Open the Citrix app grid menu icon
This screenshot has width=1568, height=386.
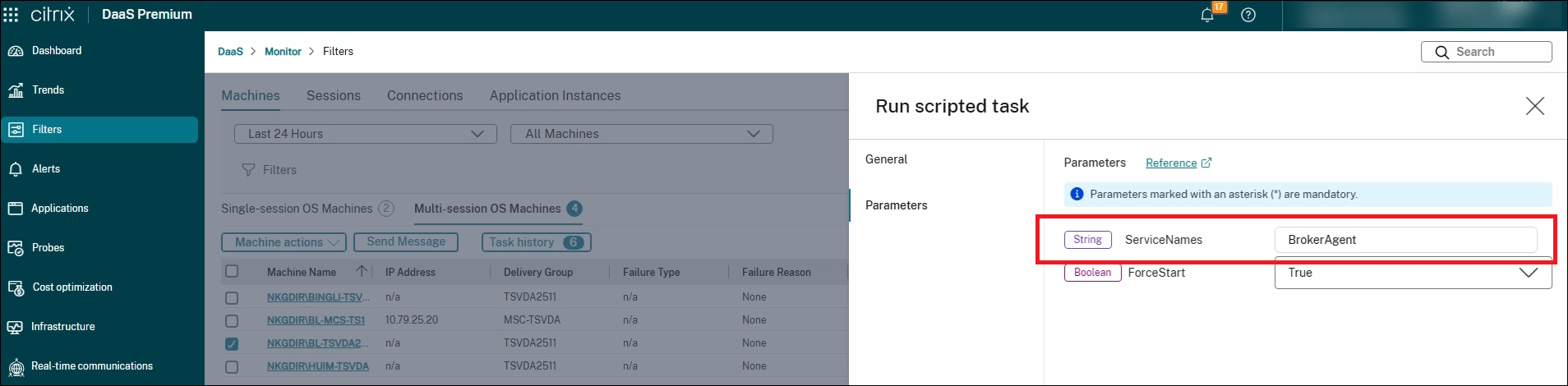point(11,15)
